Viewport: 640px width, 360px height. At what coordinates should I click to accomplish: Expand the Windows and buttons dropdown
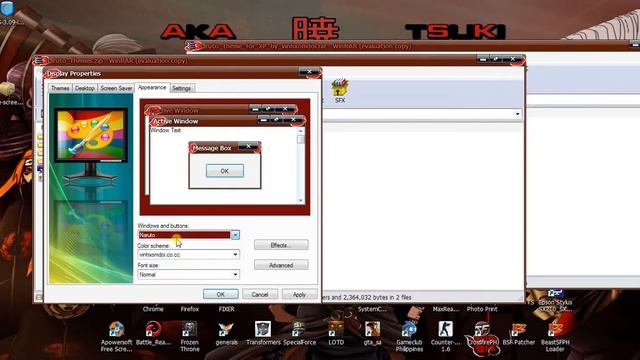[x=235, y=235]
